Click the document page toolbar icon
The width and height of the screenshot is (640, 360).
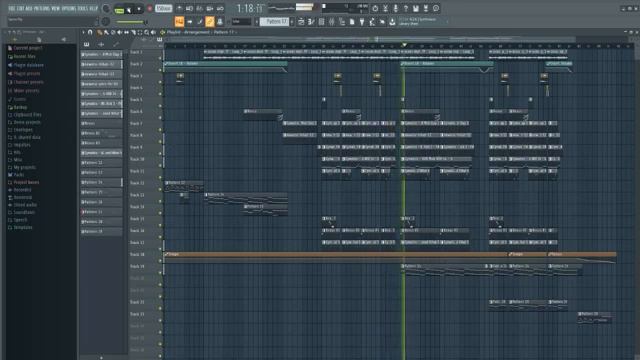[352, 22]
